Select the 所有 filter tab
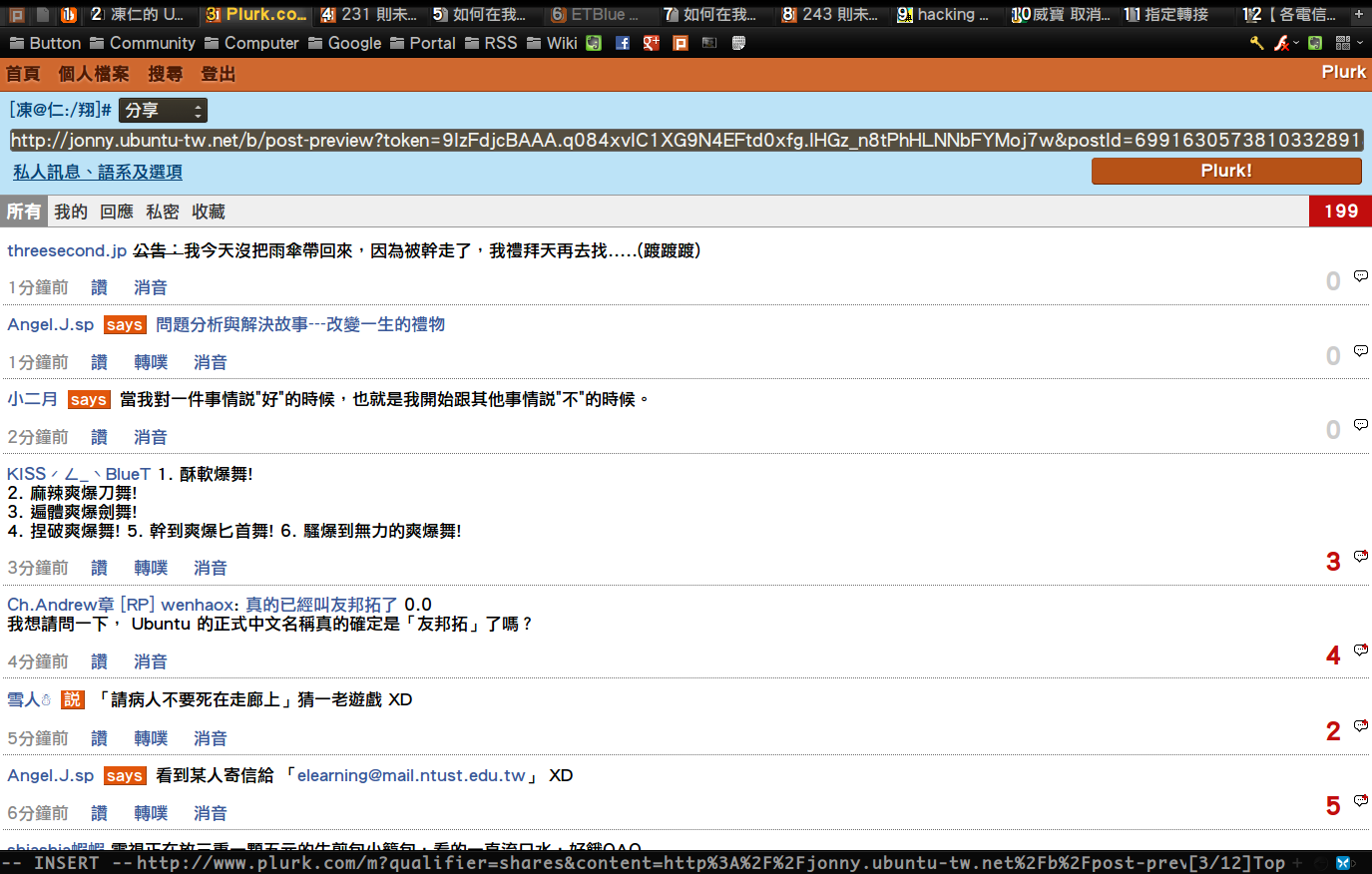This screenshot has width=1372, height=874. pyautogui.click(x=24, y=212)
